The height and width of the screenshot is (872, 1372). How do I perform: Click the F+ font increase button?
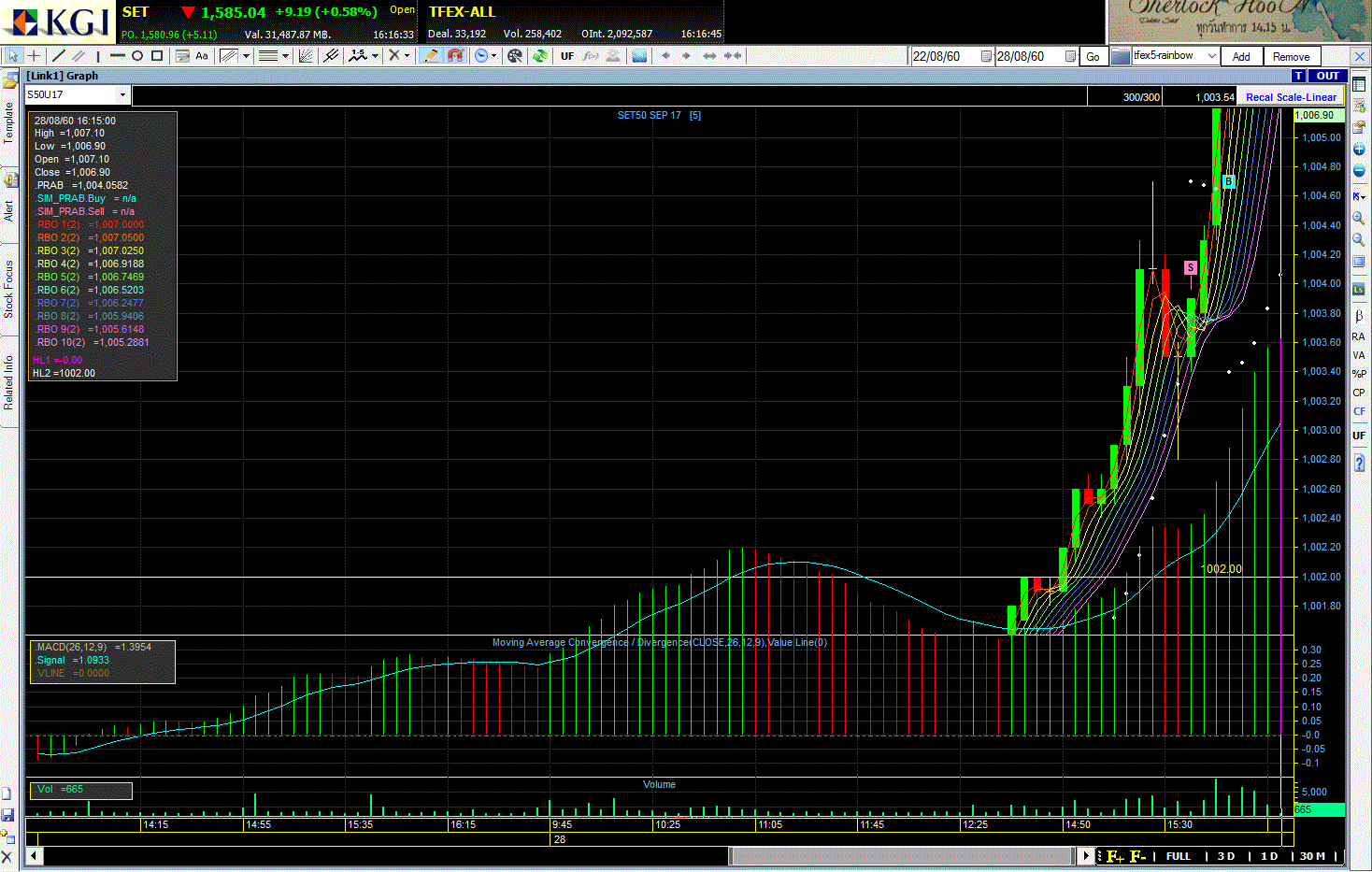(1115, 856)
